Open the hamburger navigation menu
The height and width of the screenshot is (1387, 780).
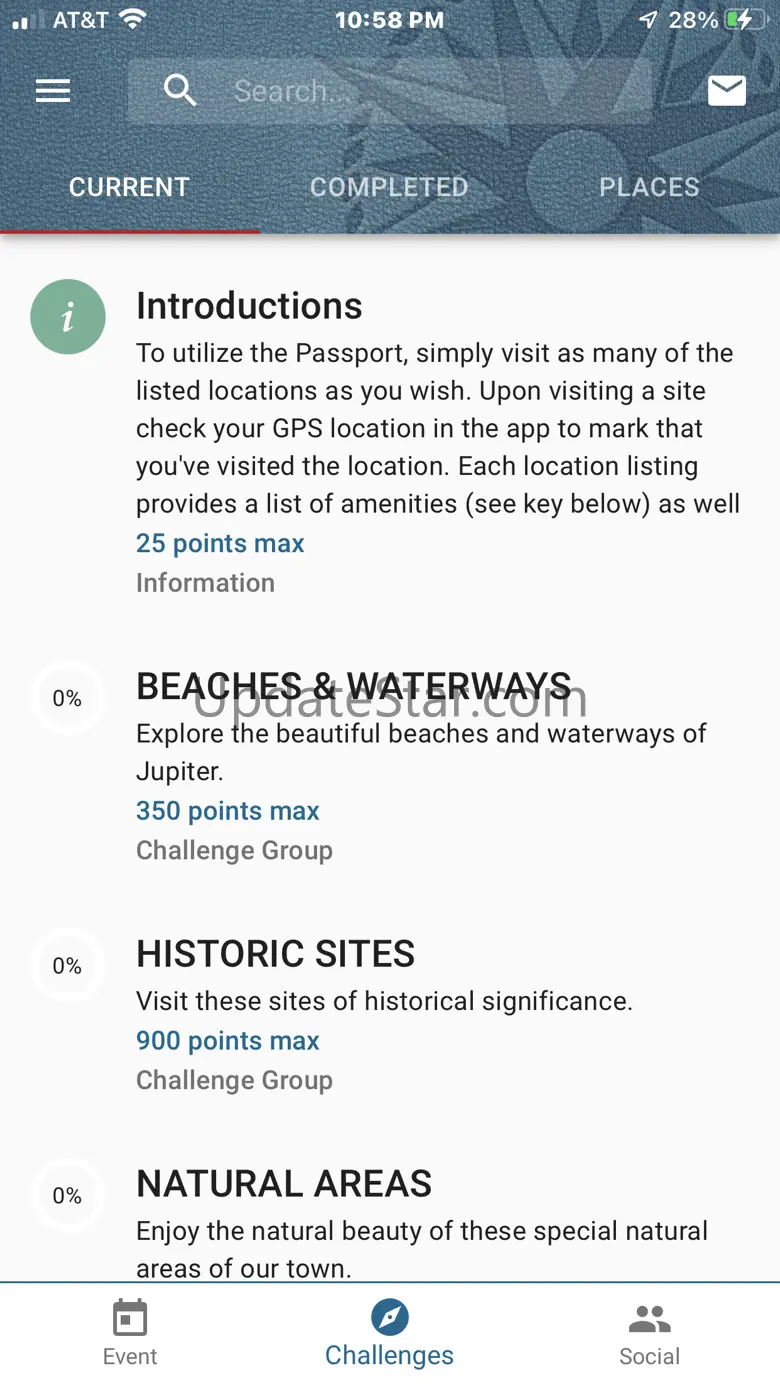tap(53, 91)
